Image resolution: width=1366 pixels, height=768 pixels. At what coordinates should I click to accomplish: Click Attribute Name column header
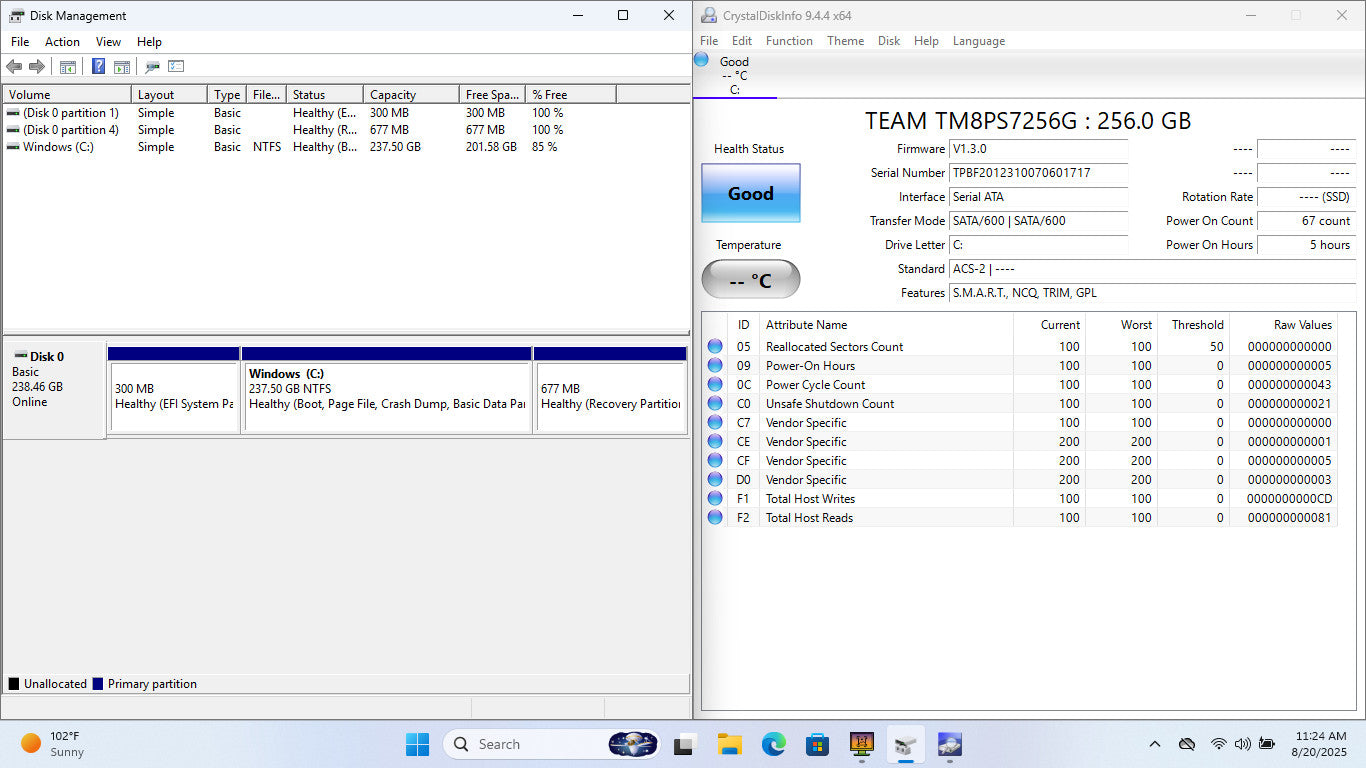click(886, 325)
